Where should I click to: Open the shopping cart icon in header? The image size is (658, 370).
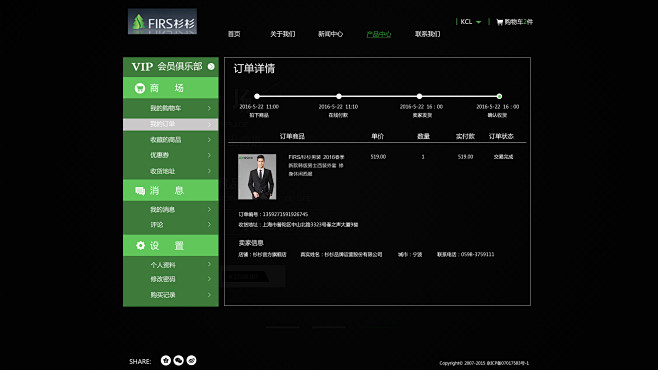pyautogui.click(x=499, y=22)
